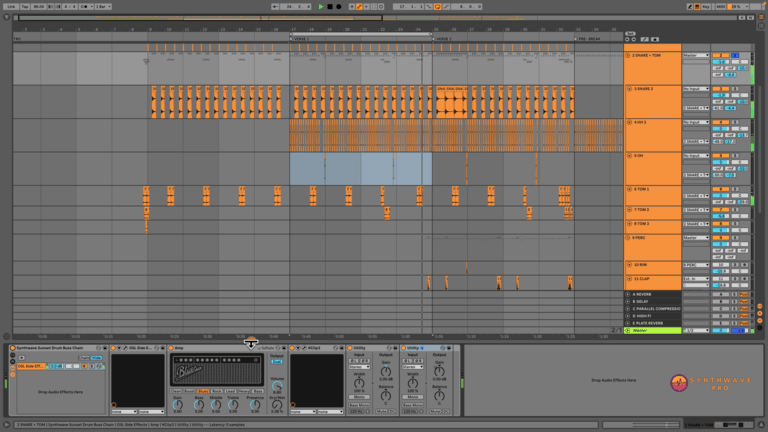Click the Link button
768x432 pixels.
click(11, 7)
